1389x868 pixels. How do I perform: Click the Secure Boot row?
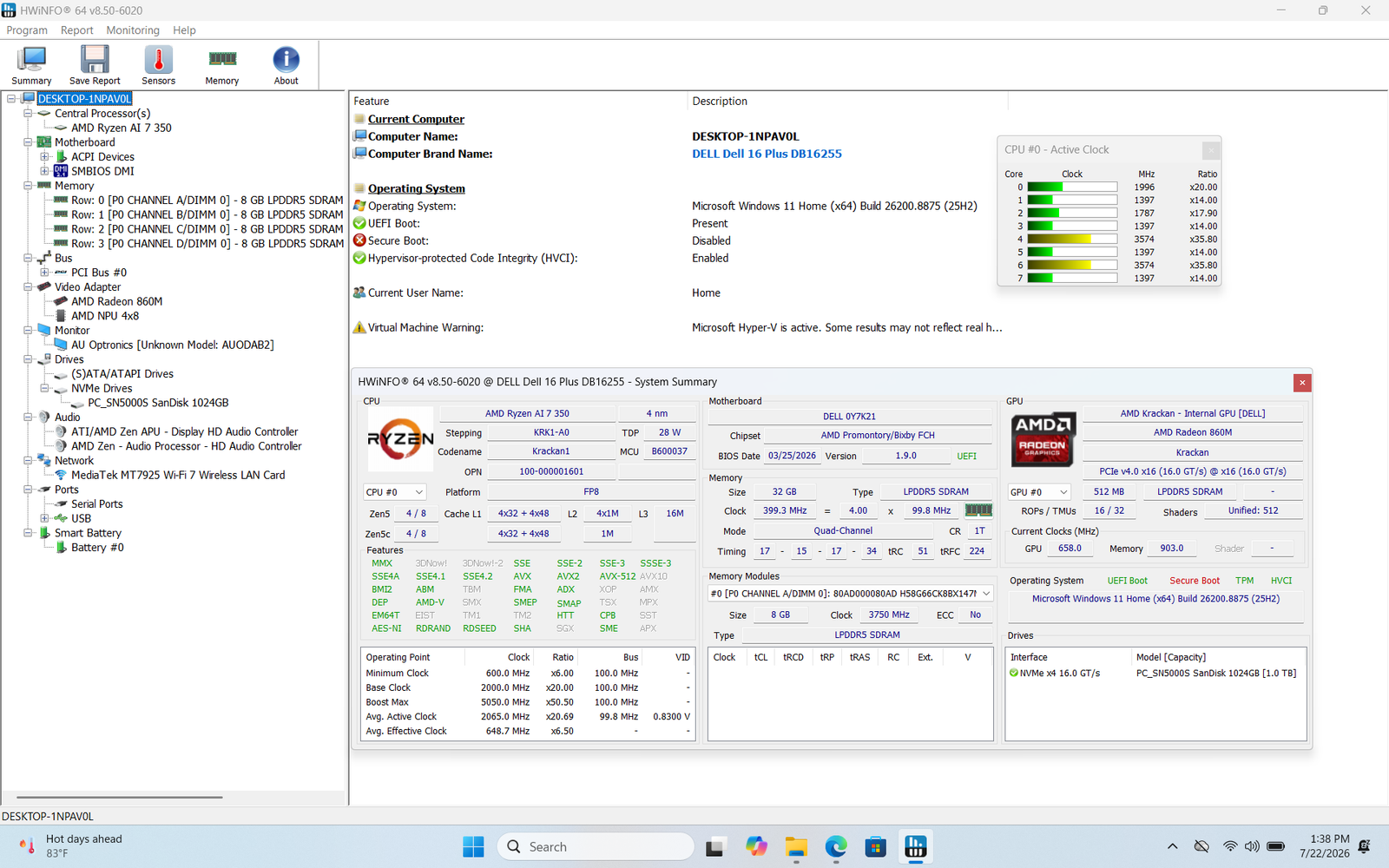pos(677,240)
